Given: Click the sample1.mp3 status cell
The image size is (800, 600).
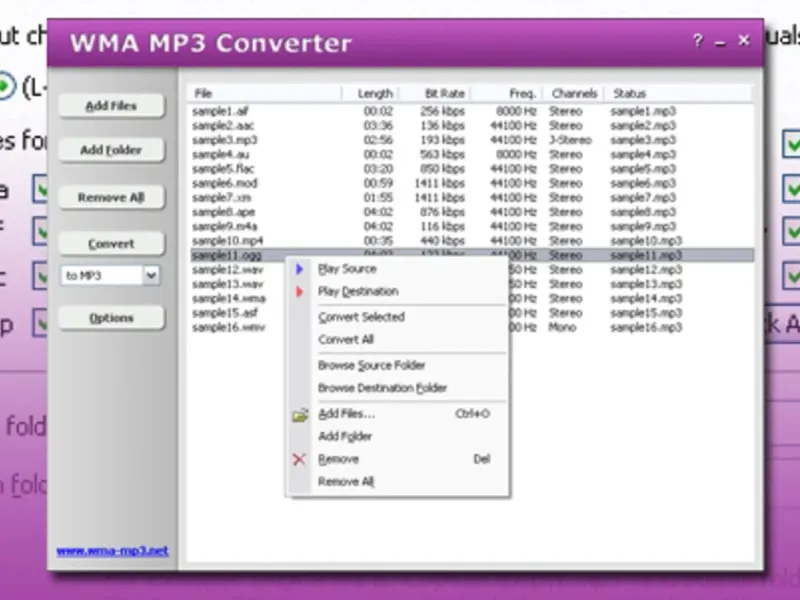Looking at the screenshot, I should pos(643,111).
